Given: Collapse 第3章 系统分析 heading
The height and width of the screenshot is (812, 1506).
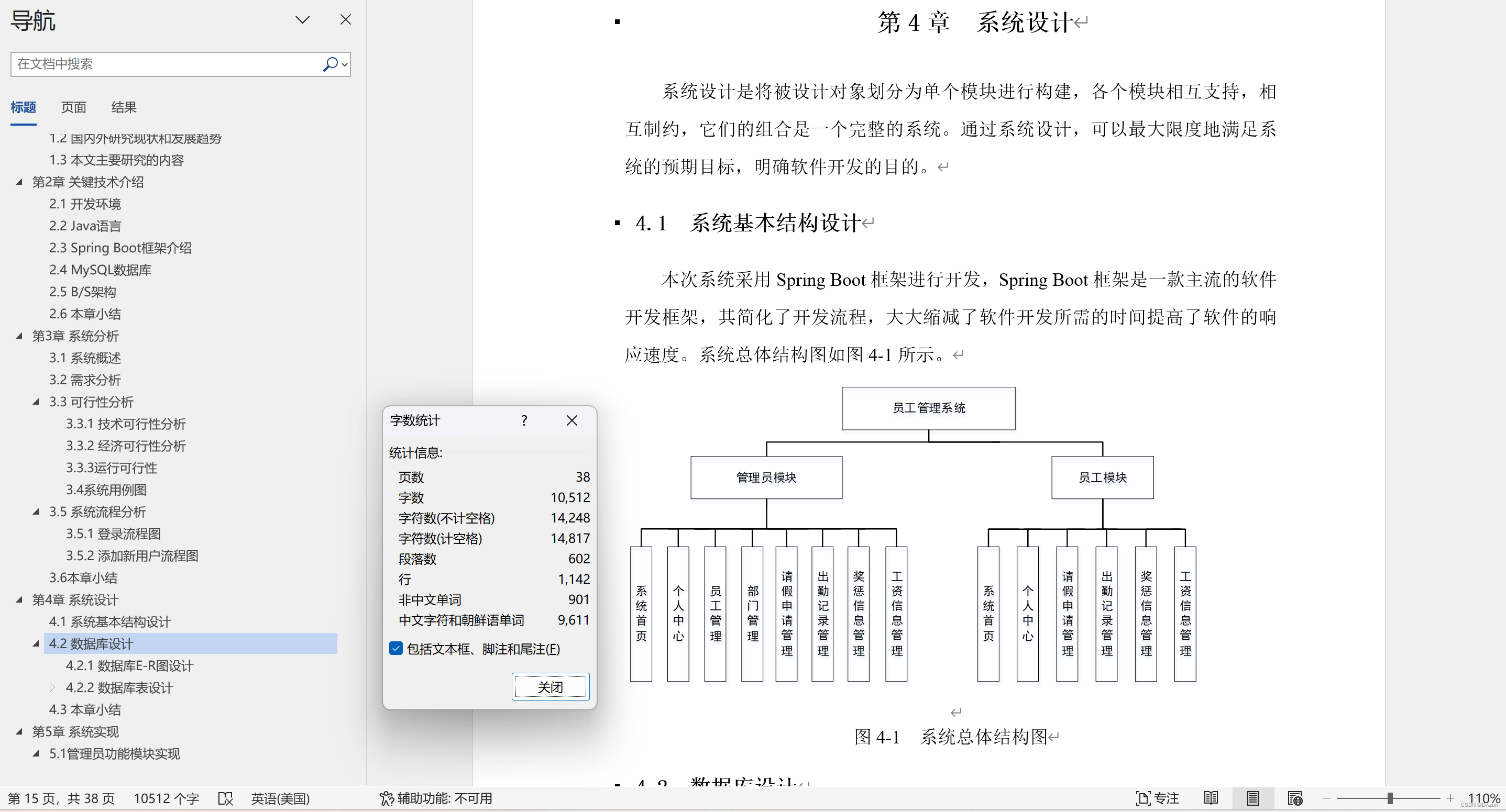Looking at the screenshot, I should point(19,336).
